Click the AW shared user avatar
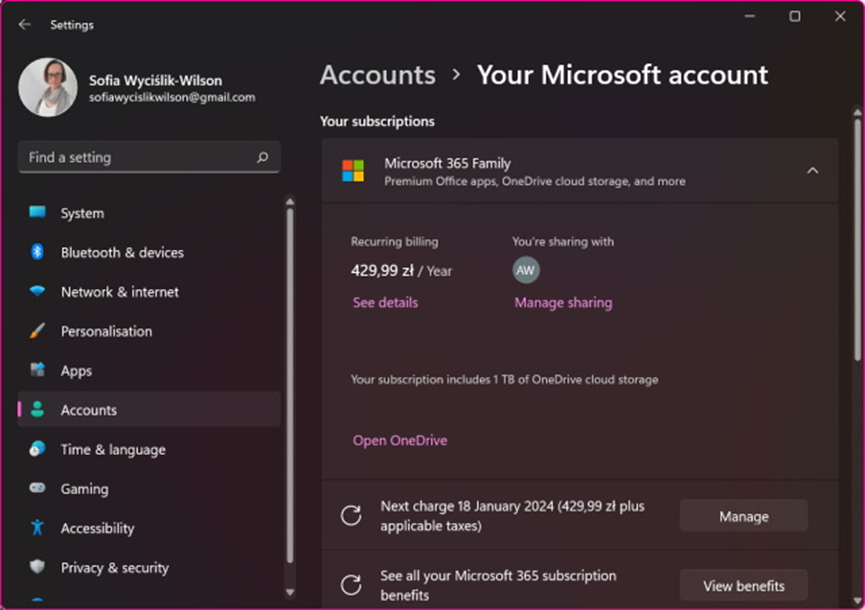The height and width of the screenshot is (610, 865). tap(526, 270)
